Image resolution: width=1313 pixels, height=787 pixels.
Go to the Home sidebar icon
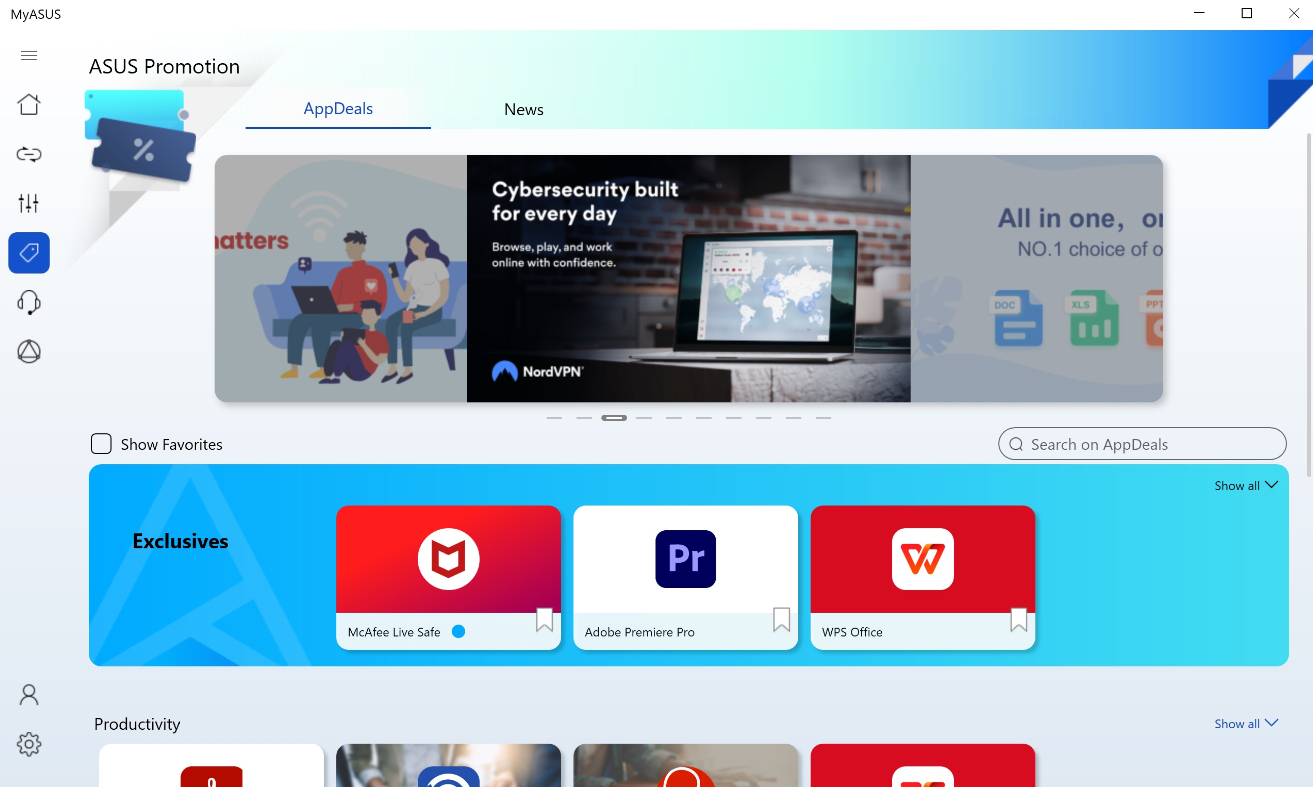29,104
